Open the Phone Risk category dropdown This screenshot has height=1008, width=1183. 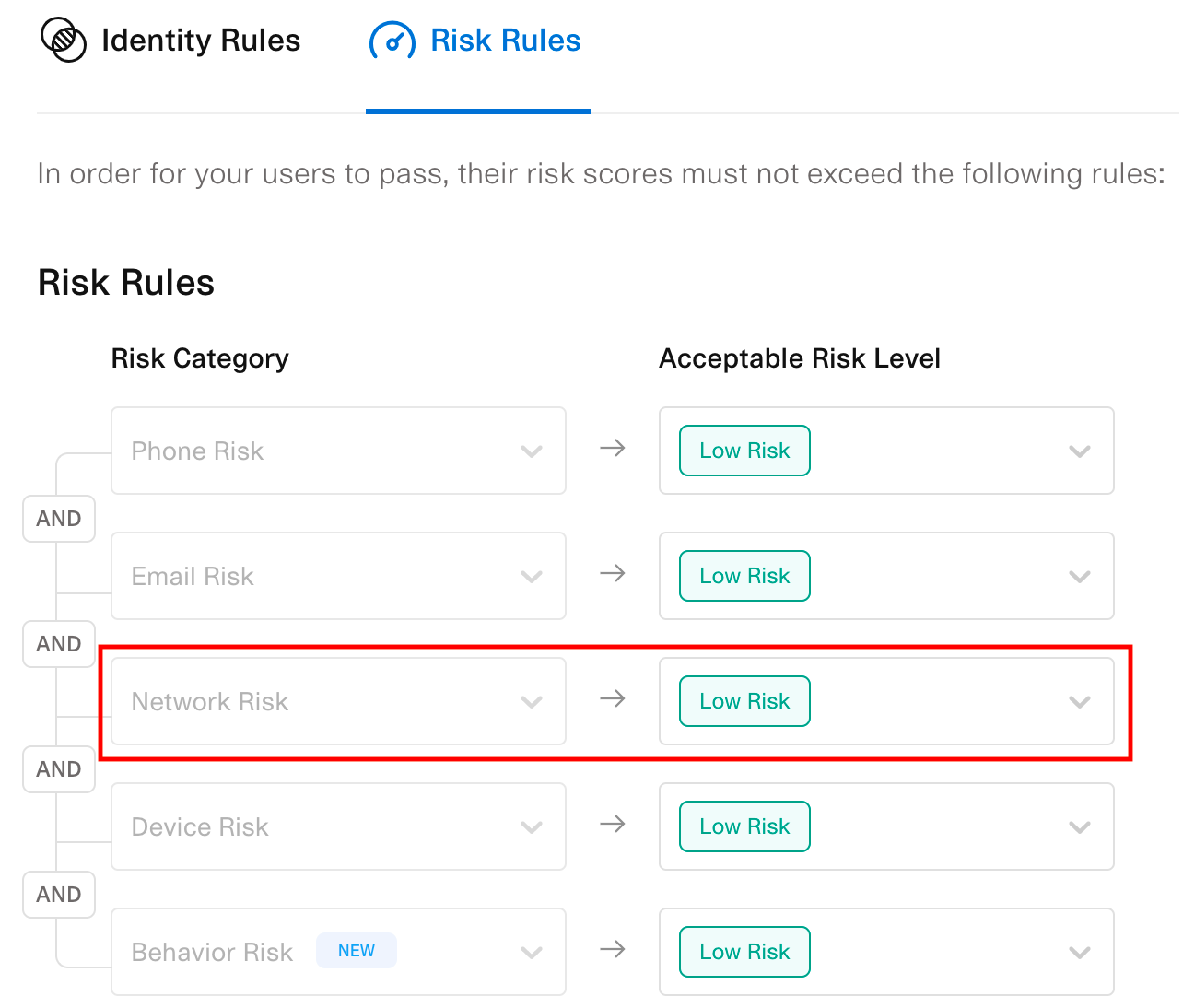(532, 451)
